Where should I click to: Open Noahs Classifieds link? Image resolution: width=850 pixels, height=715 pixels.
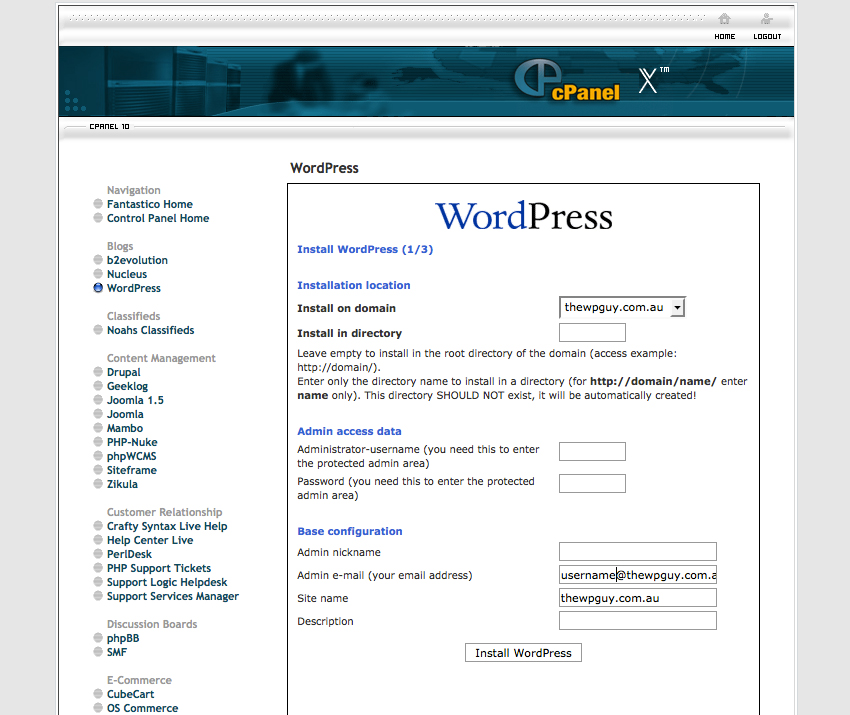tap(150, 330)
